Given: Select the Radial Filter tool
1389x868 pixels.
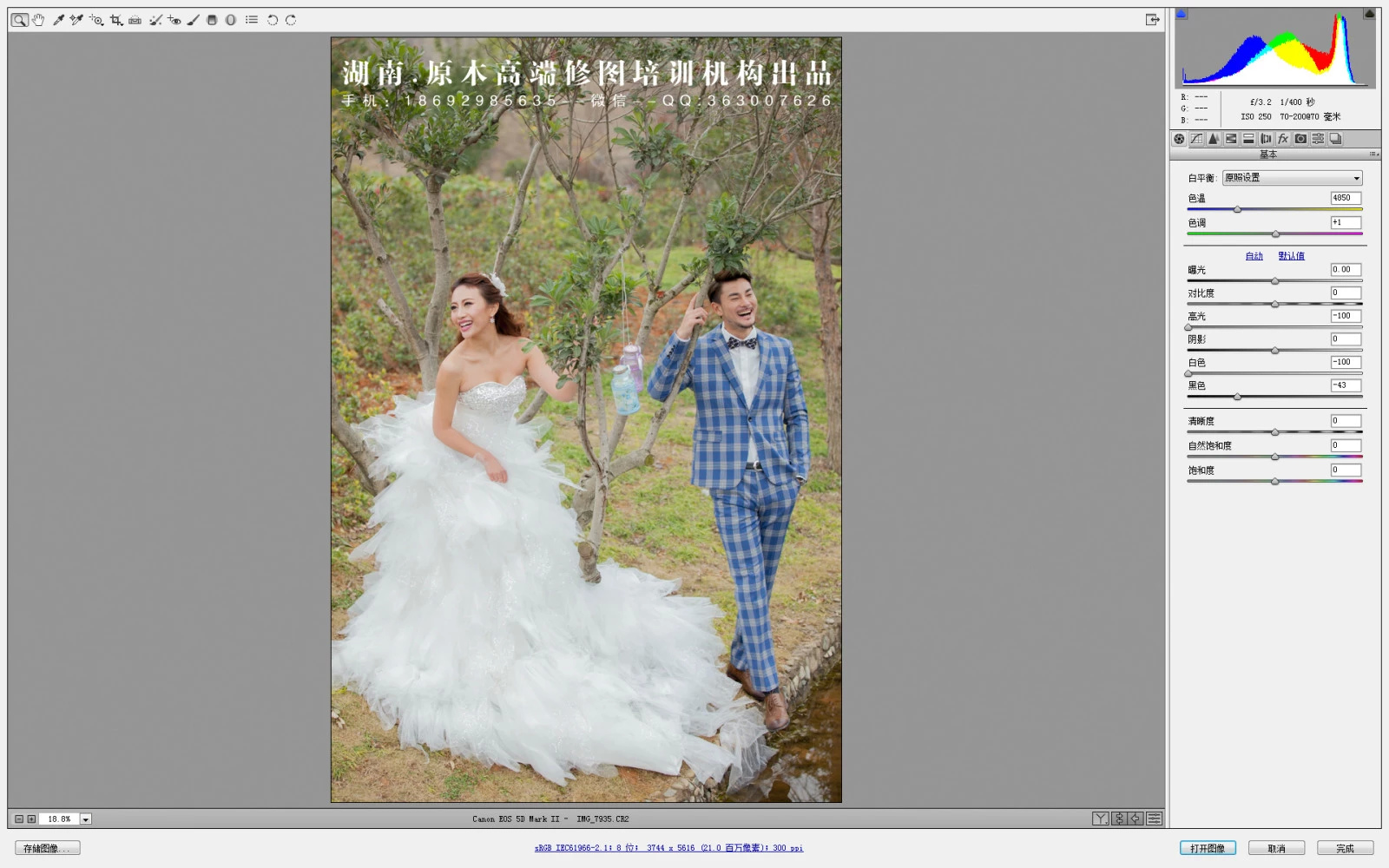Looking at the screenshot, I should pyautogui.click(x=231, y=20).
